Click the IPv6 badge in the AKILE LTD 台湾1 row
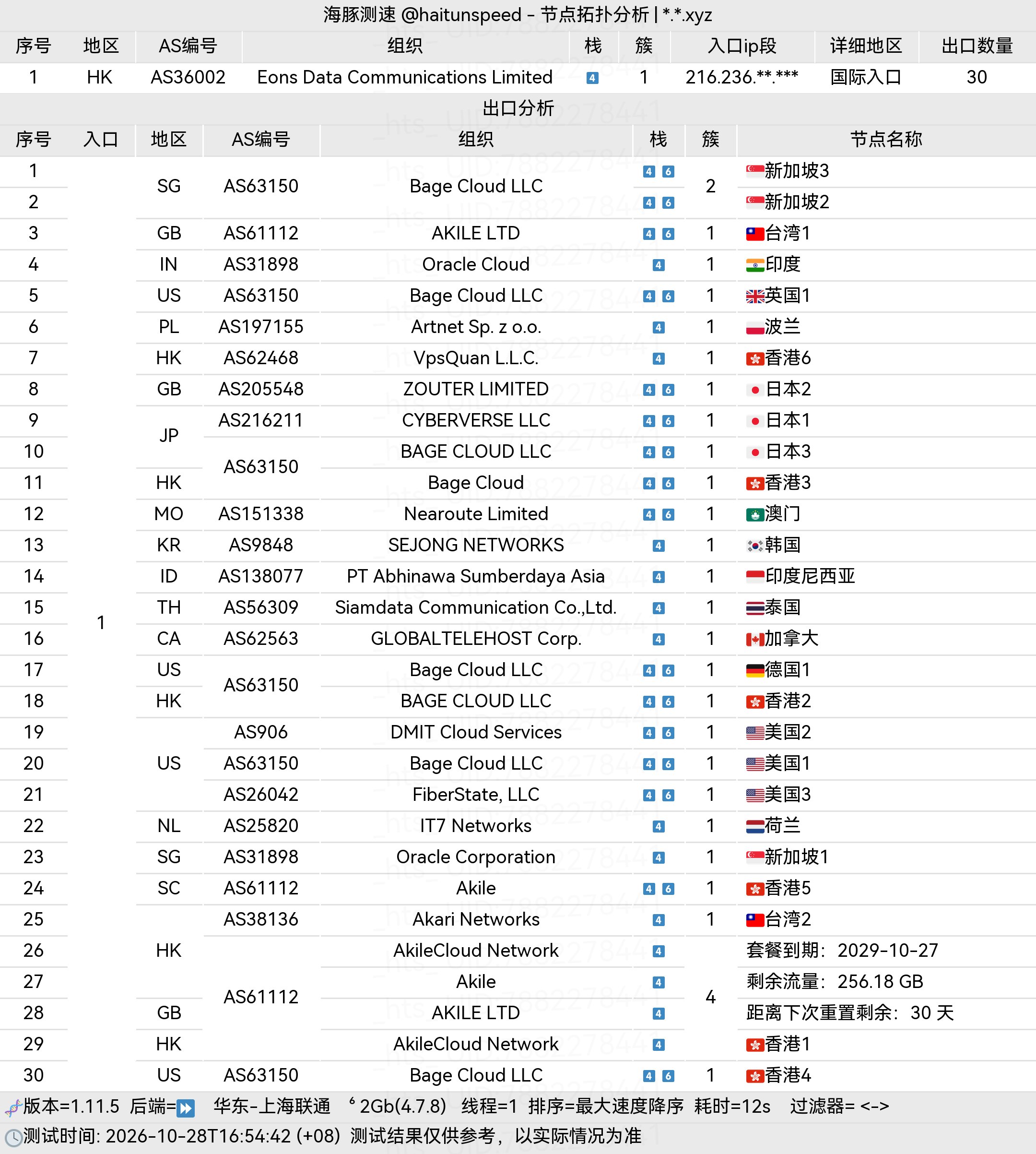The width and height of the screenshot is (1036, 1154). 668,234
